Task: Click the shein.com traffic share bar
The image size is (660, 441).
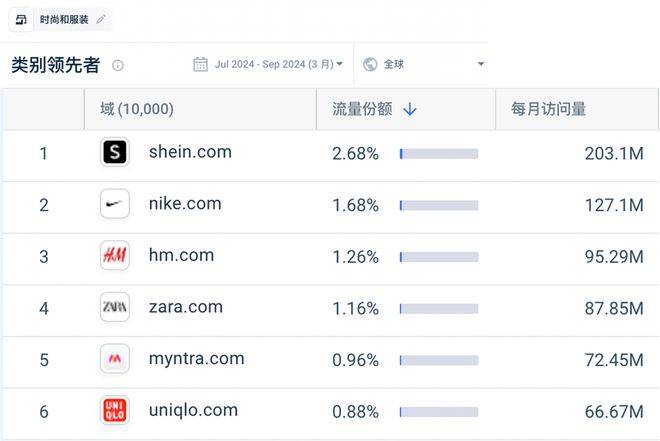Action: point(438,153)
